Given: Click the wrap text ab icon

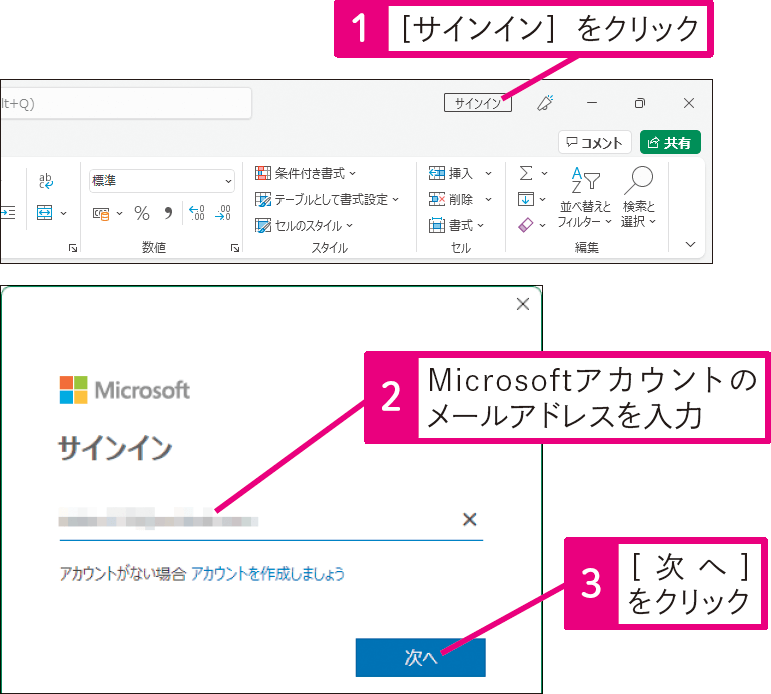Looking at the screenshot, I should (45, 181).
